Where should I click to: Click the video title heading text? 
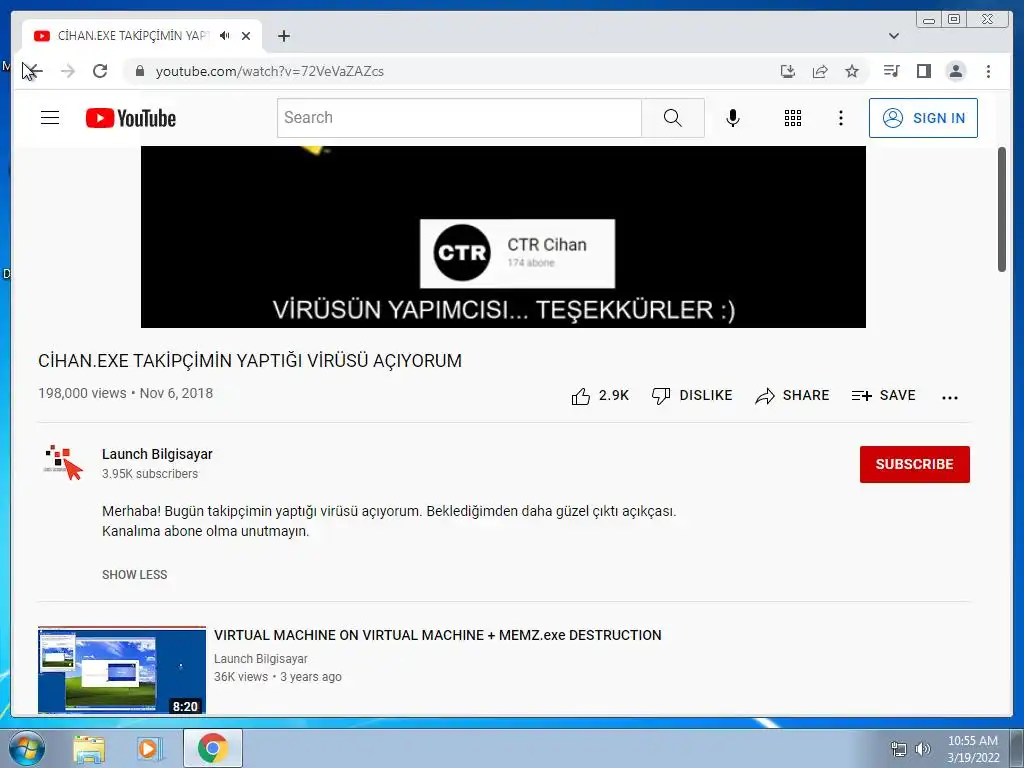(250, 360)
